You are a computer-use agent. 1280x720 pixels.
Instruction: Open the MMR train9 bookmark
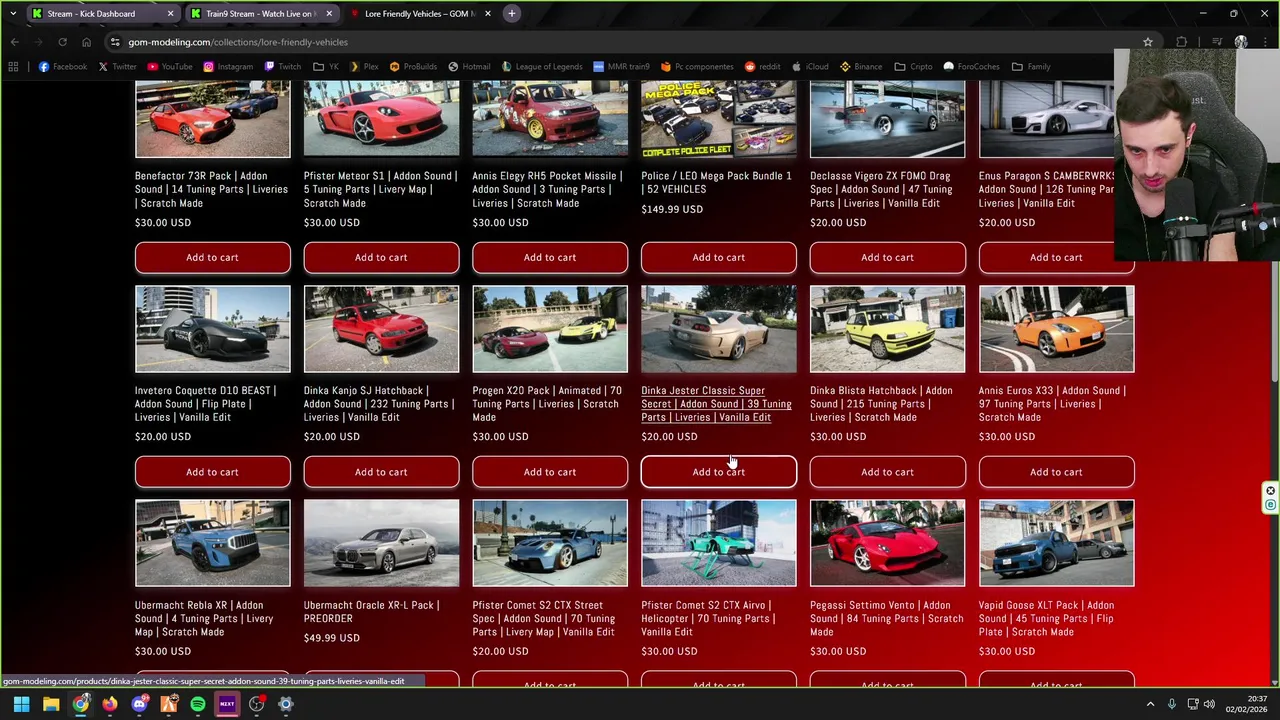pos(621,67)
